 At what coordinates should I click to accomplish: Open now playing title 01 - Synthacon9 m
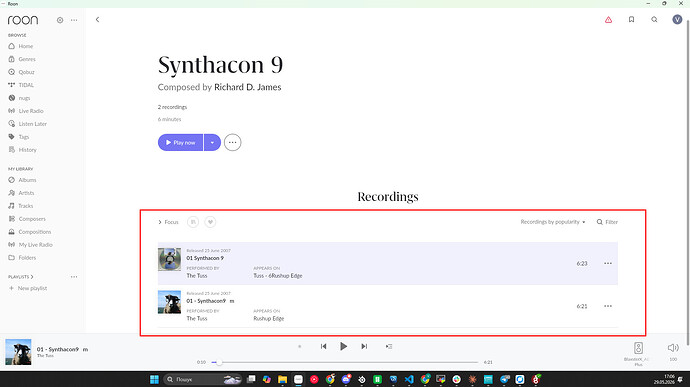pyautogui.click(x=62, y=349)
